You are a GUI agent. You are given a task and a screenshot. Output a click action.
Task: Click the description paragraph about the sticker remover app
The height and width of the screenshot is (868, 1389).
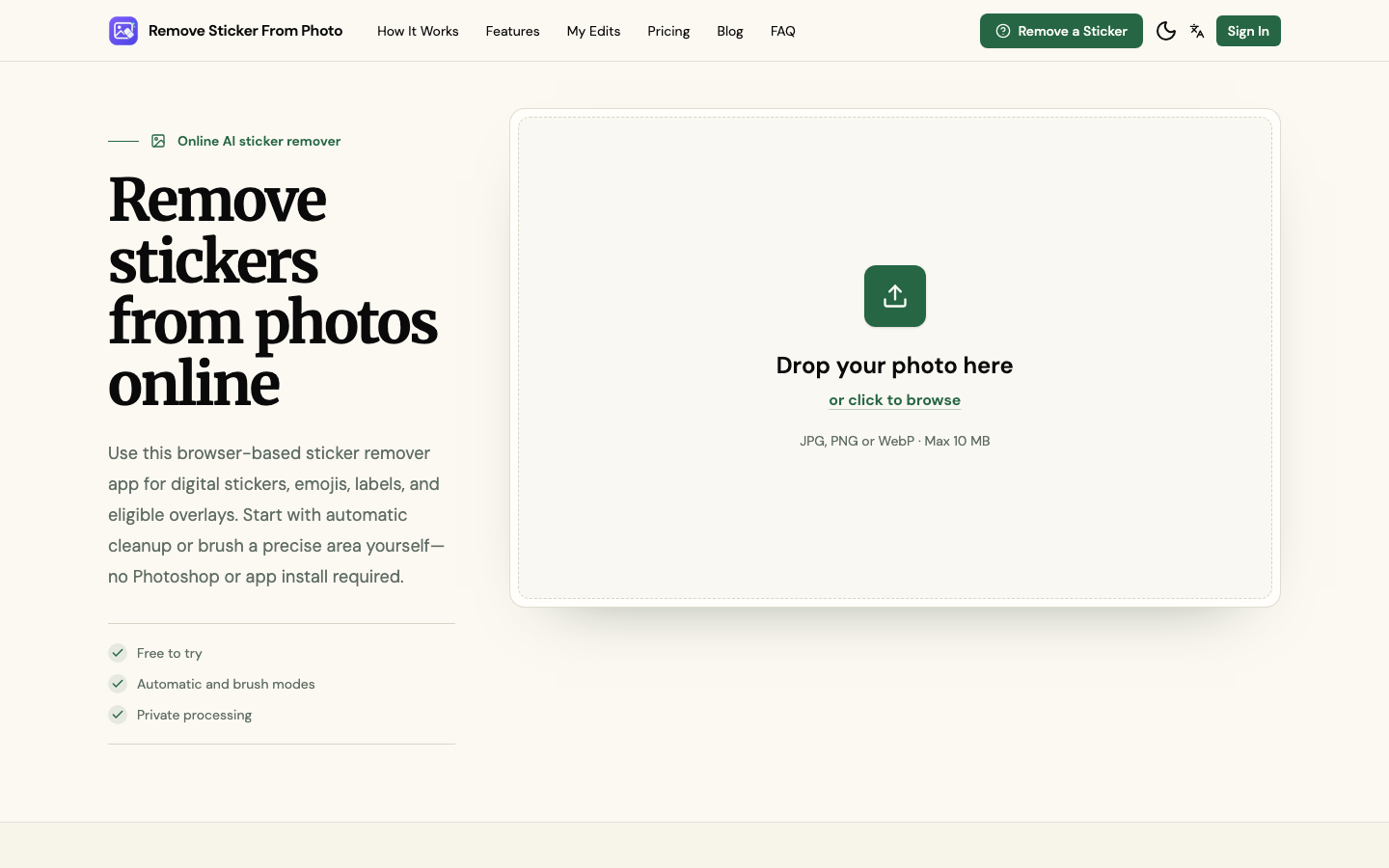[x=277, y=515]
